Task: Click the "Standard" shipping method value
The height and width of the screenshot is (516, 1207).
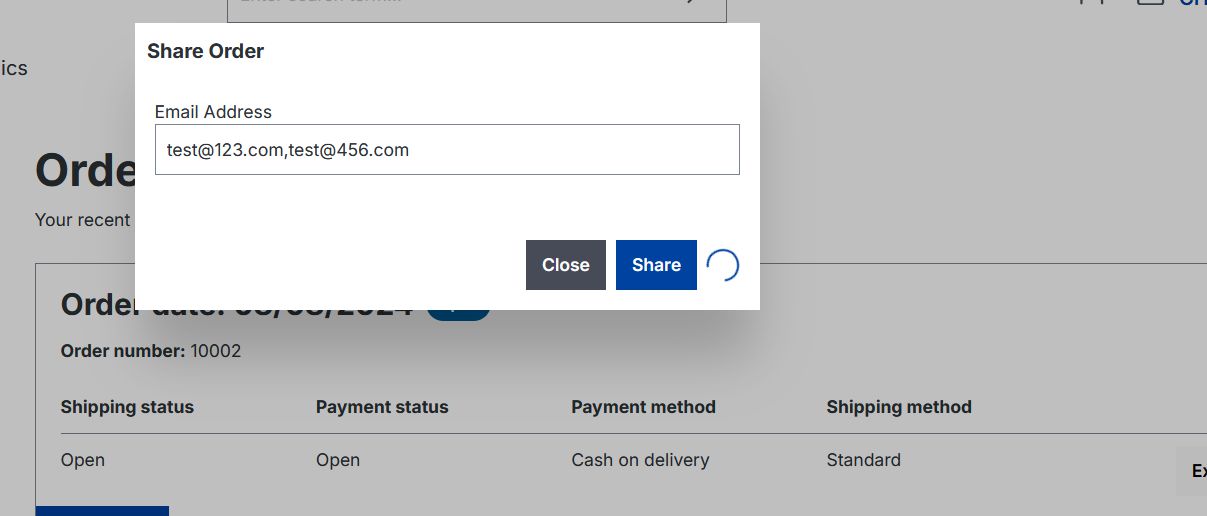Action: (x=863, y=460)
